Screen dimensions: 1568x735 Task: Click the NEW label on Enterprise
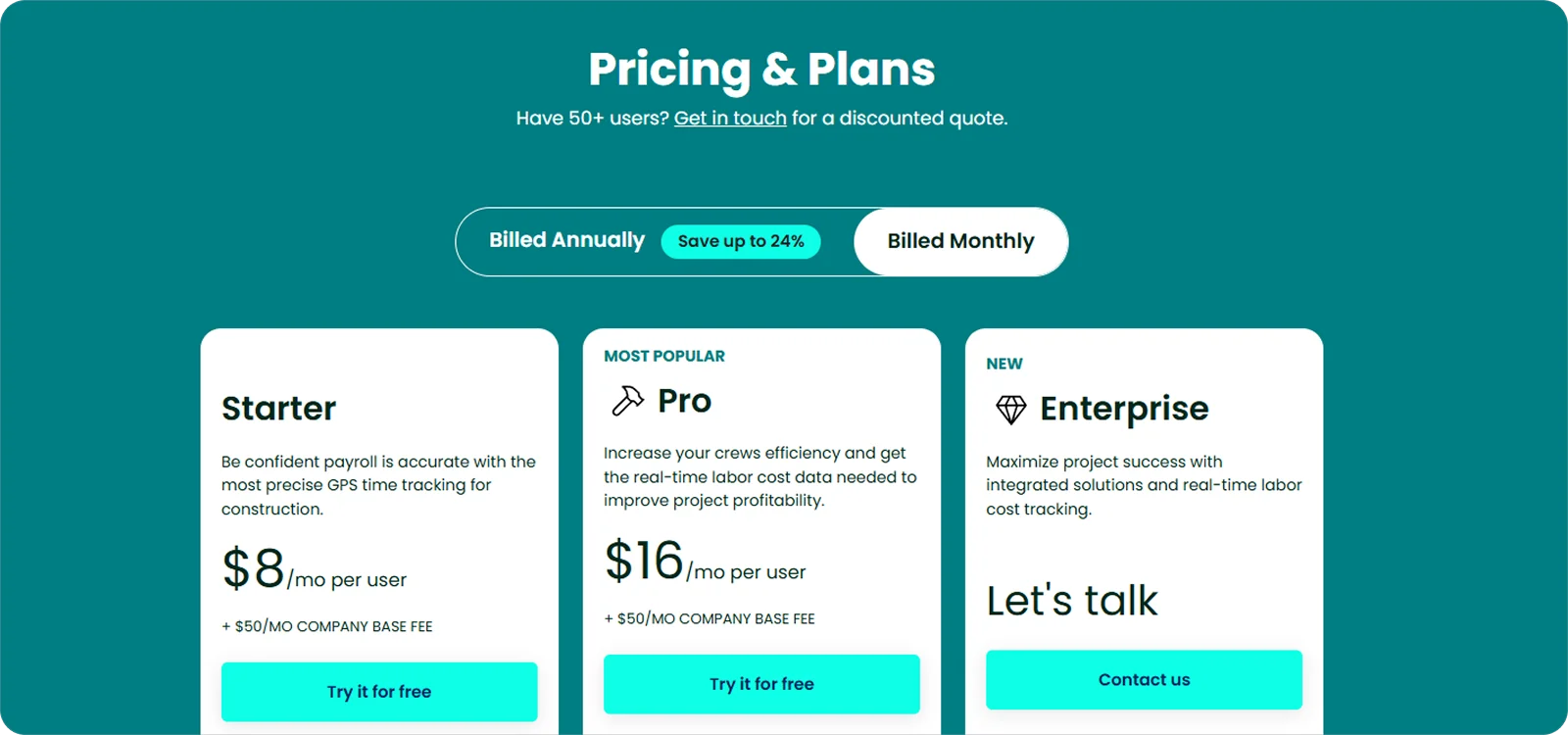[x=1004, y=364]
